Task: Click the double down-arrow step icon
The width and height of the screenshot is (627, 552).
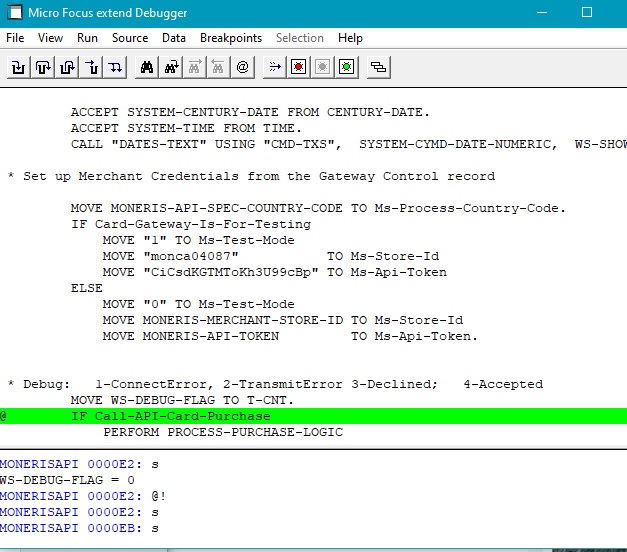Action: coord(115,67)
